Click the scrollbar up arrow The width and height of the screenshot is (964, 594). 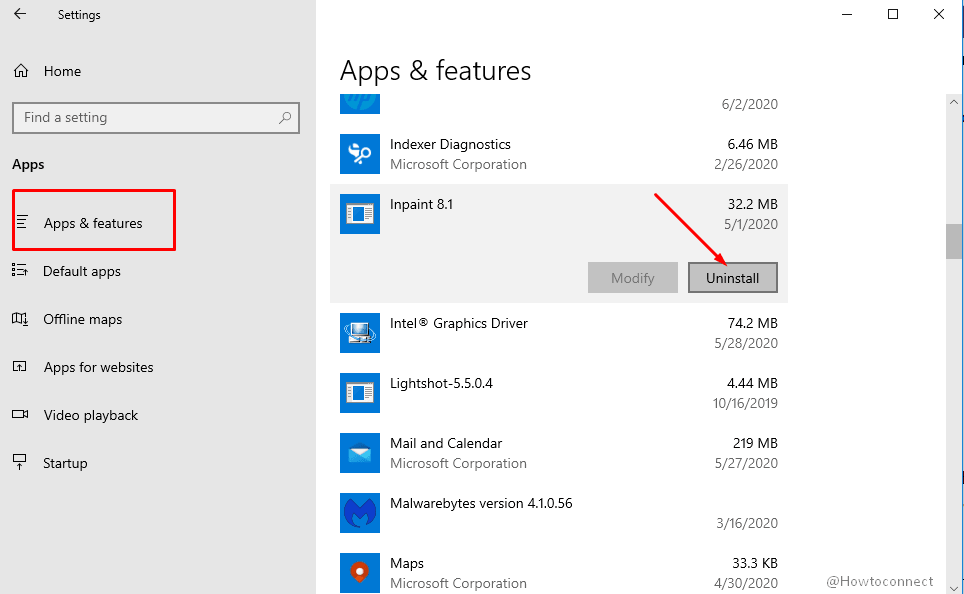[954, 102]
